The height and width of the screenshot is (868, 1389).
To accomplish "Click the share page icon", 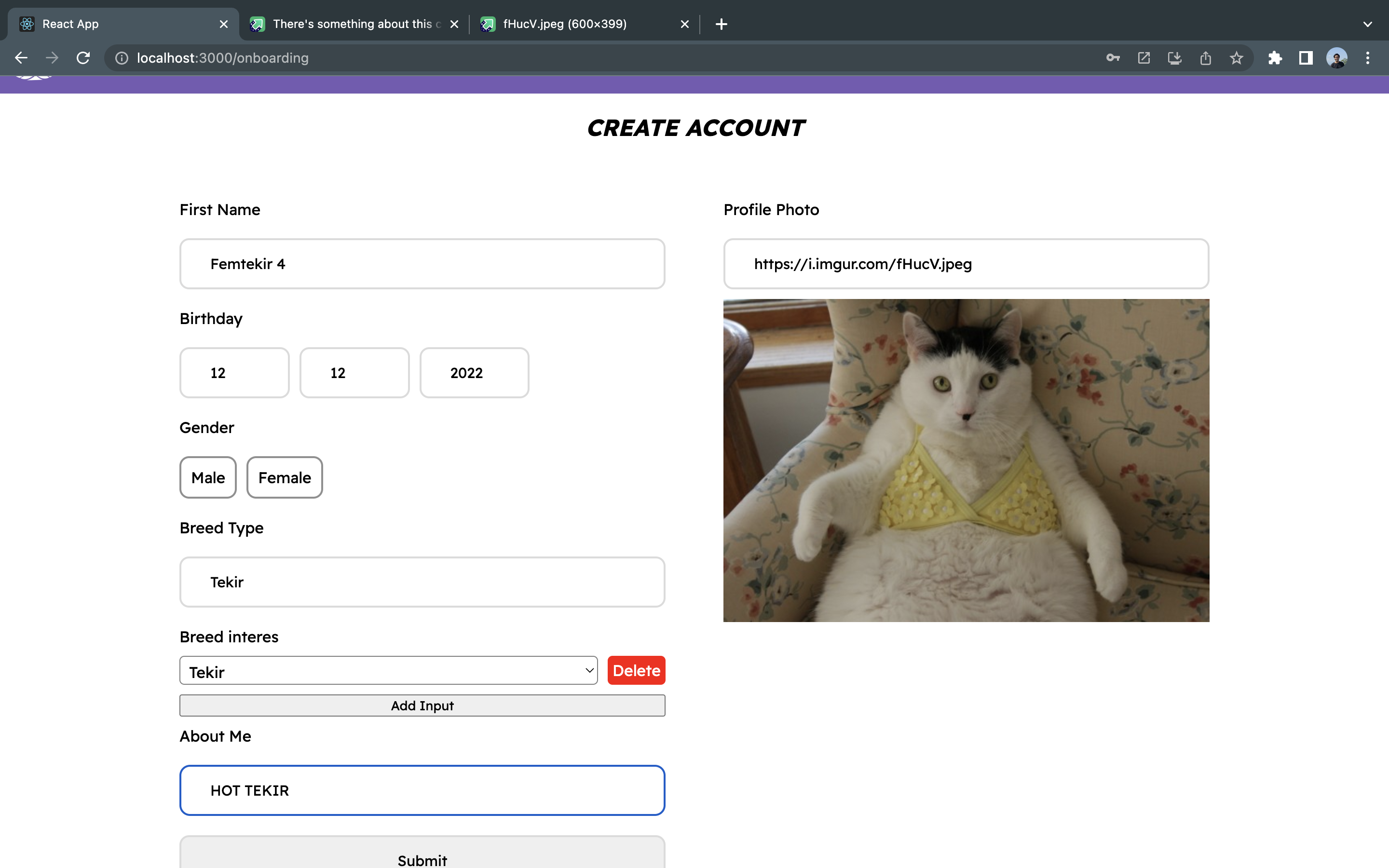I will (x=1205, y=58).
